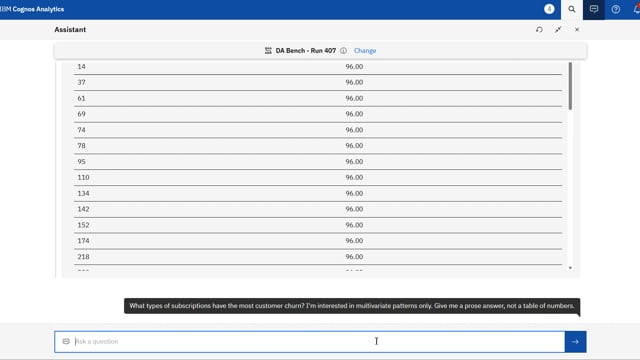Image resolution: width=640 pixels, height=360 pixels.
Task: Show info for DA Bench - Run 407
Action: (344, 51)
